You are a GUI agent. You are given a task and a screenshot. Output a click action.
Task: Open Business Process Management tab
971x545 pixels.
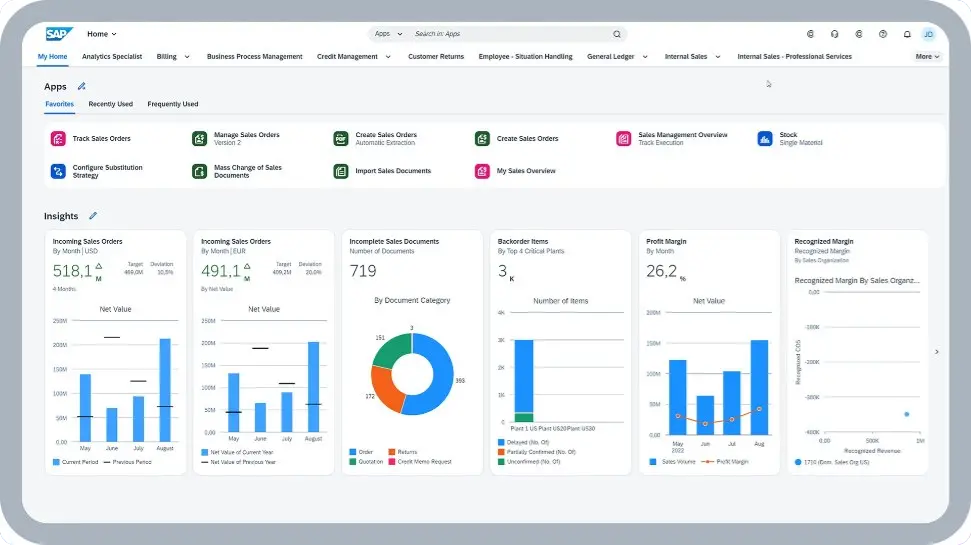255,56
